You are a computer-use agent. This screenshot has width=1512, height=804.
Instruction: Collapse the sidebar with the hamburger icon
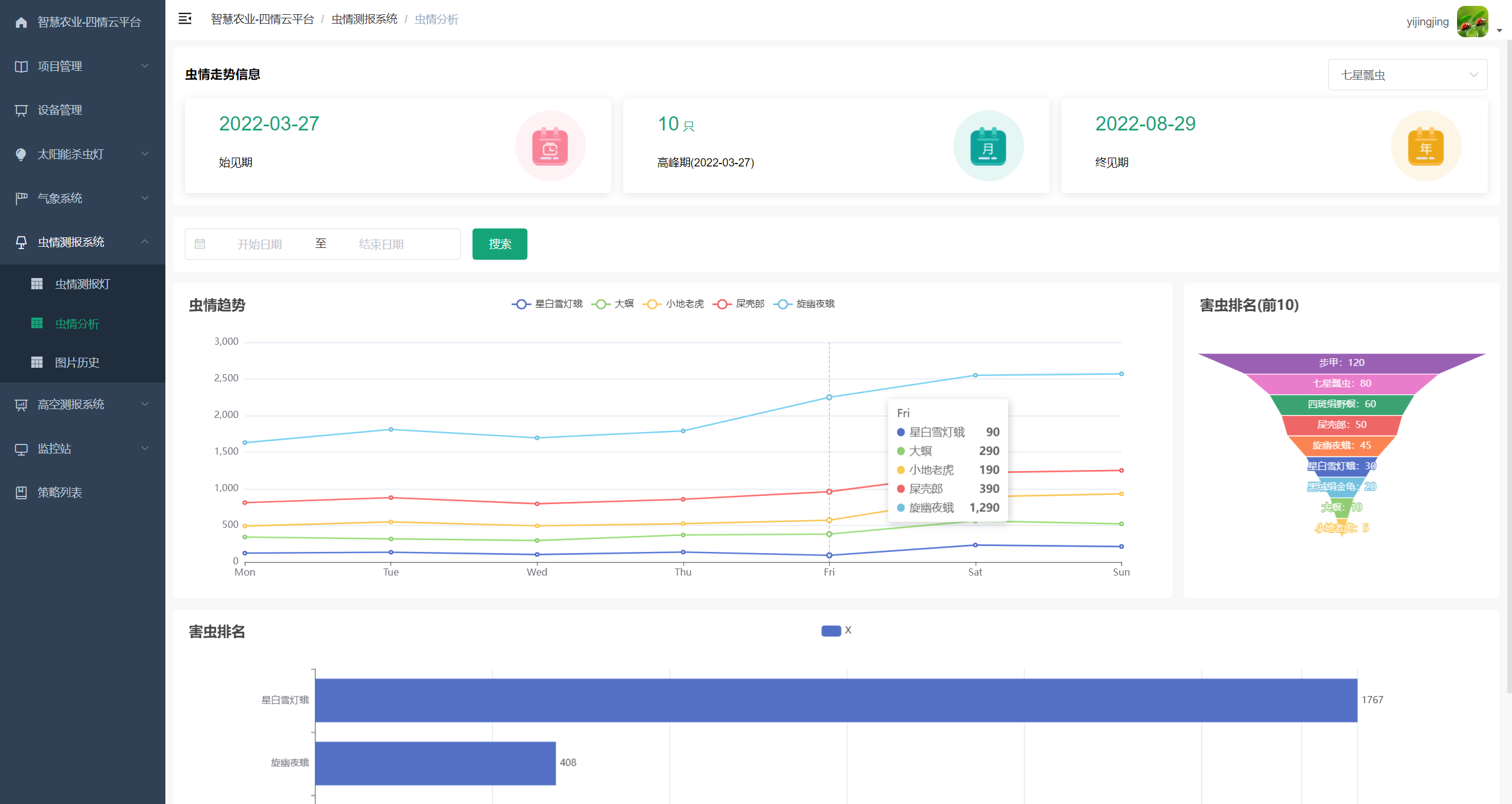coord(185,19)
